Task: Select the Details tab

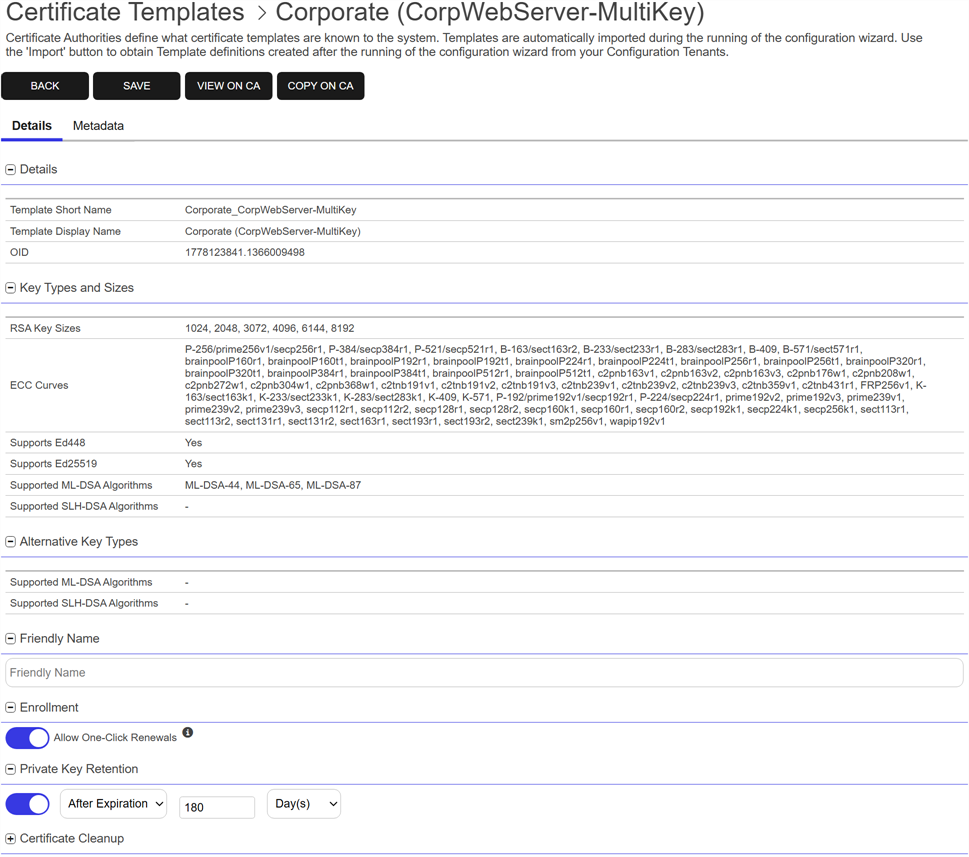Action: (32, 126)
